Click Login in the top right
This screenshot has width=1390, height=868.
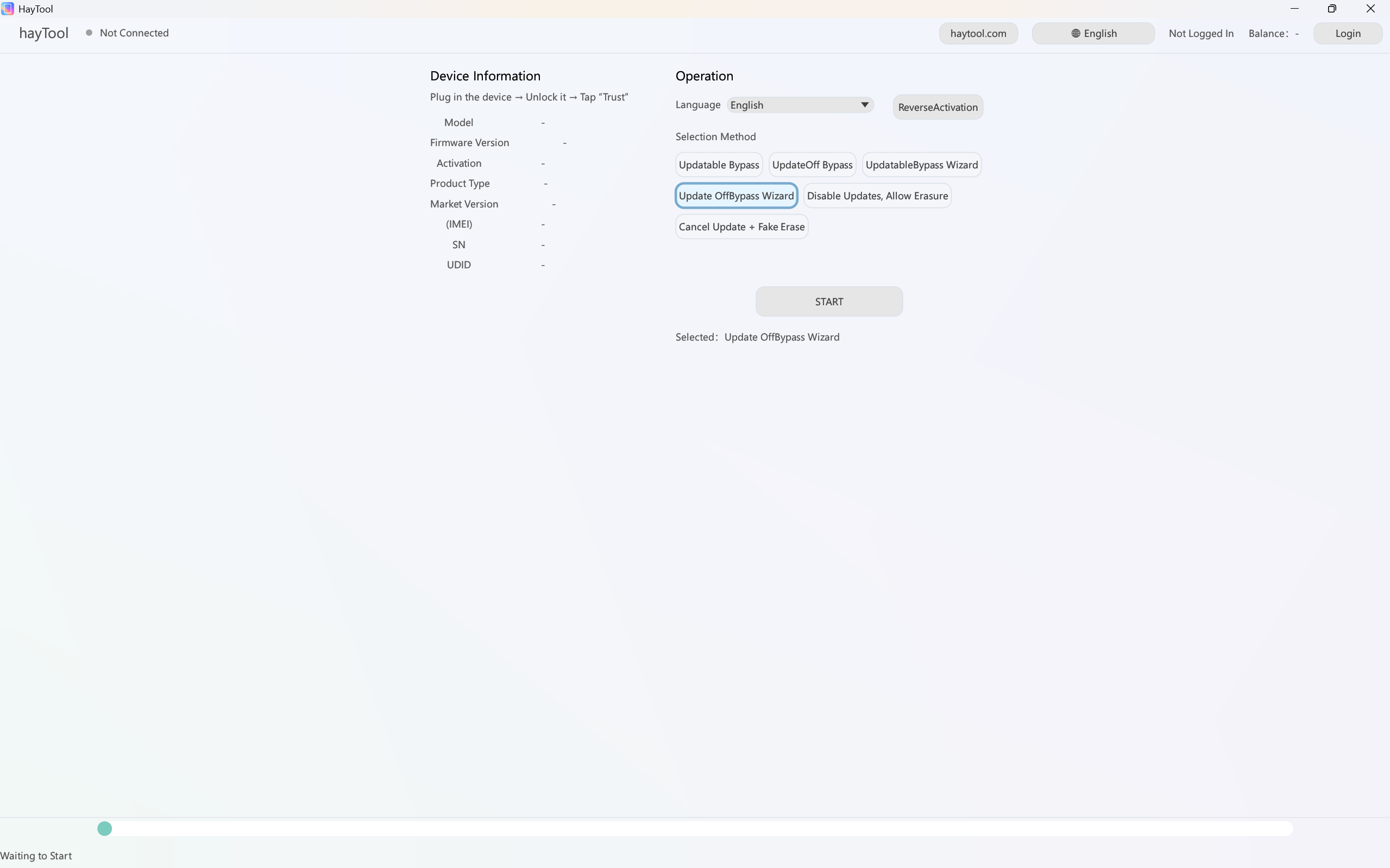1347,33
